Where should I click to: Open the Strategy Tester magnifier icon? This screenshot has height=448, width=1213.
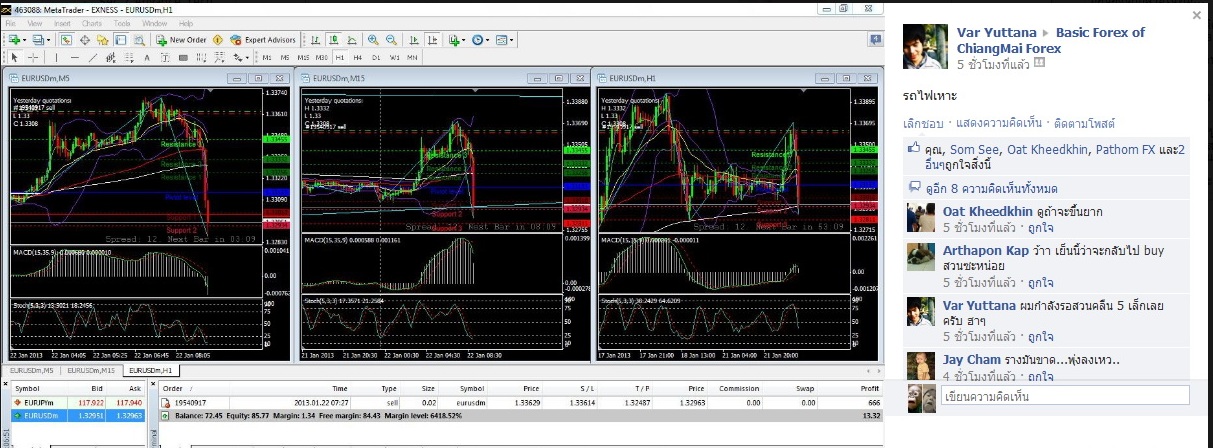(139, 40)
